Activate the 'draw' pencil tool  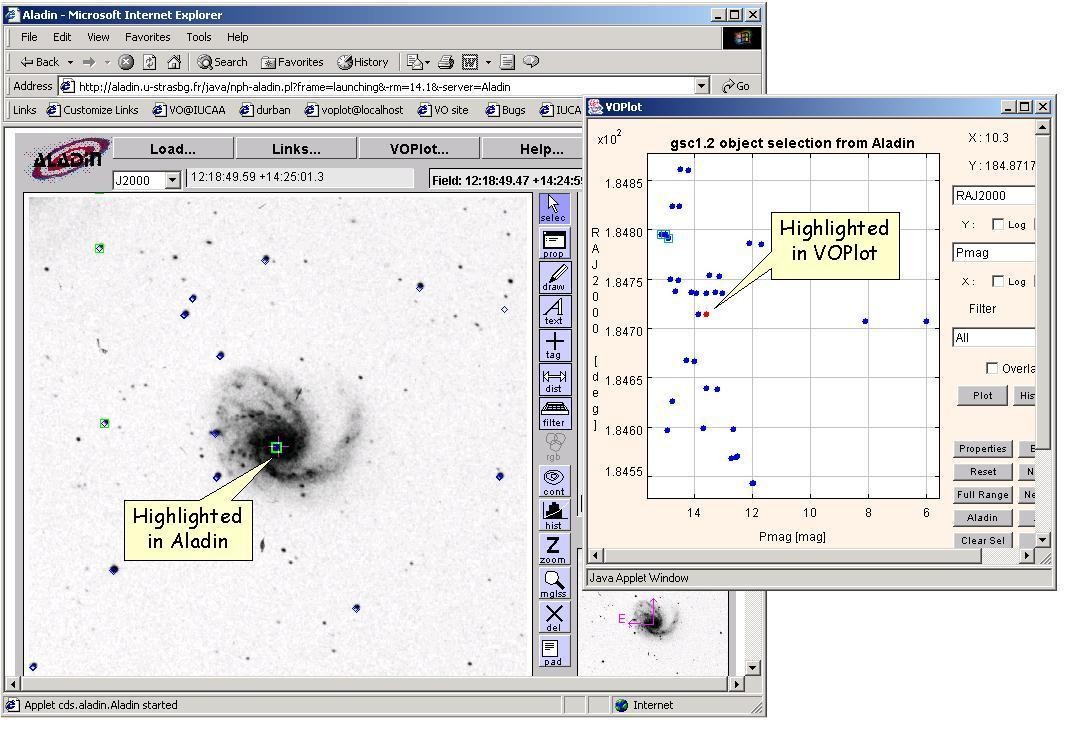coord(553,277)
